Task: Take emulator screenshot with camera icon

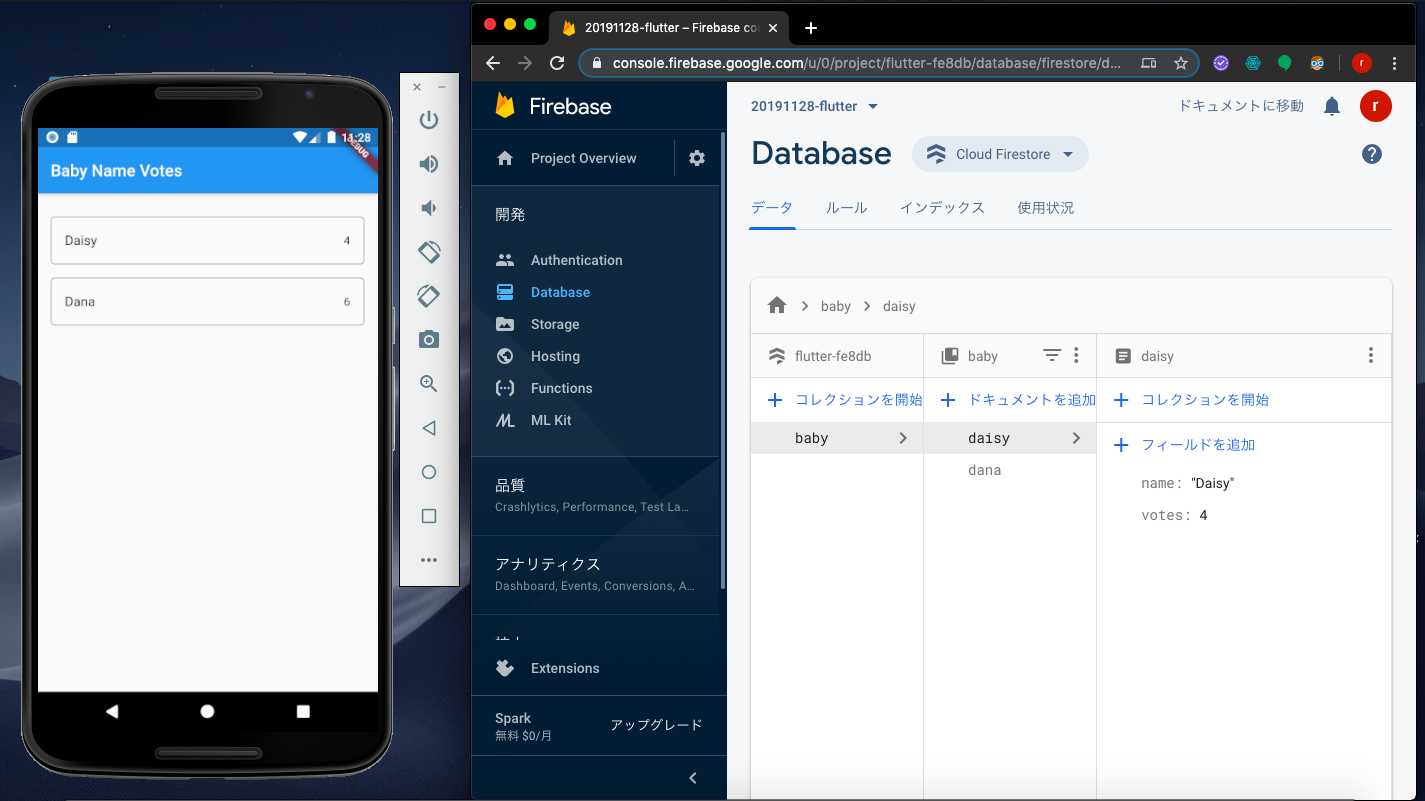Action: (x=429, y=340)
